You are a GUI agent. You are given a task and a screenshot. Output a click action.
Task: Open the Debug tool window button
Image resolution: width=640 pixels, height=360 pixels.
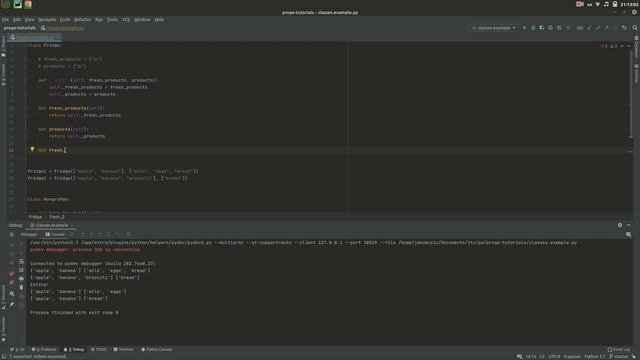(x=74, y=349)
